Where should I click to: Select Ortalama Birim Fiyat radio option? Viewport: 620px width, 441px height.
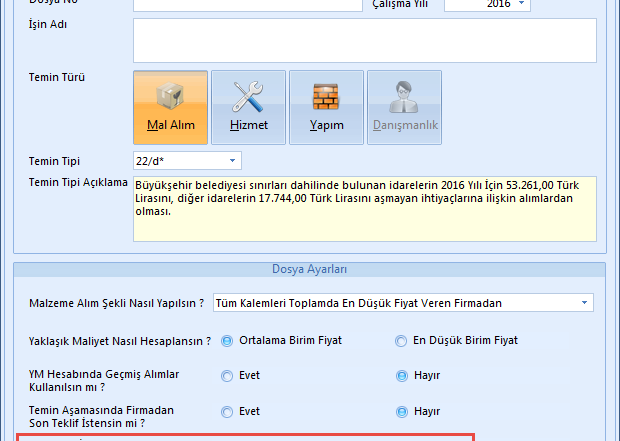(227, 340)
